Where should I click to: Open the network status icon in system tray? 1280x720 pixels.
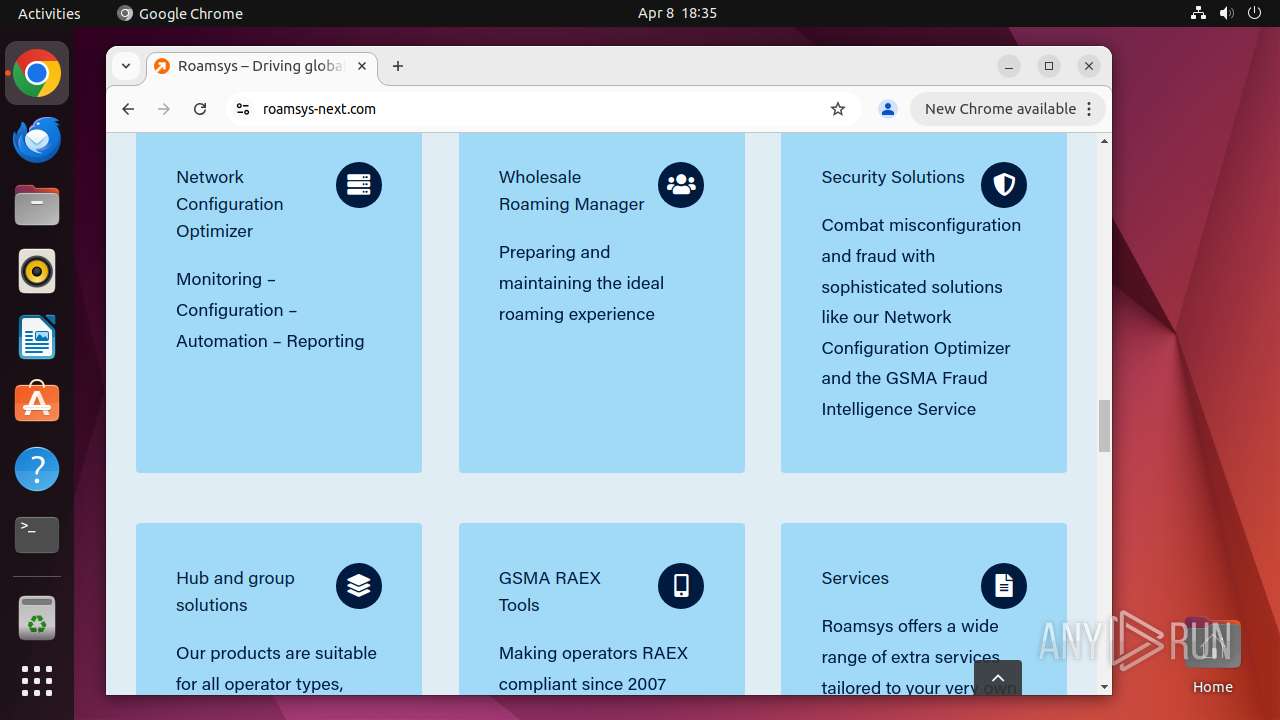[x=1198, y=13]
